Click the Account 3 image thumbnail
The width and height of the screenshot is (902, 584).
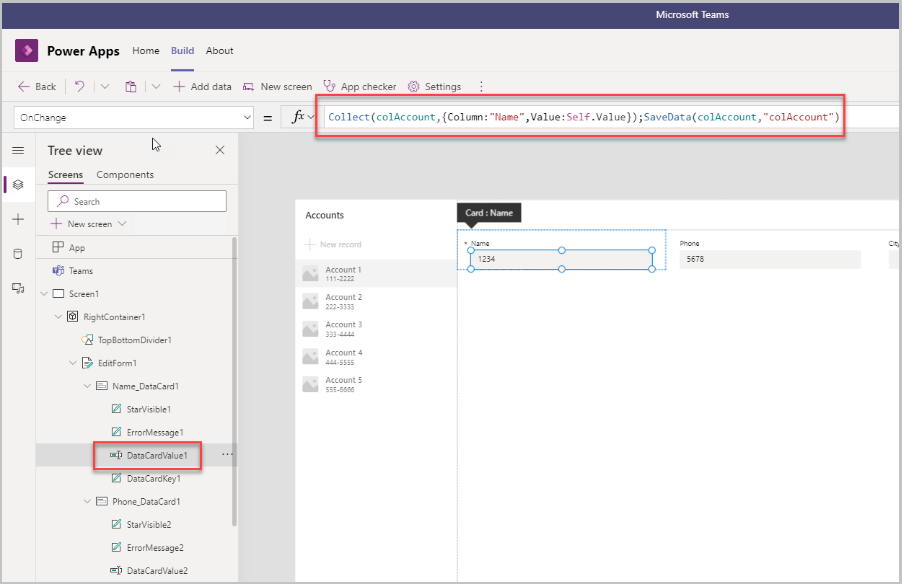pyautogui.click(x=311, y=329)
